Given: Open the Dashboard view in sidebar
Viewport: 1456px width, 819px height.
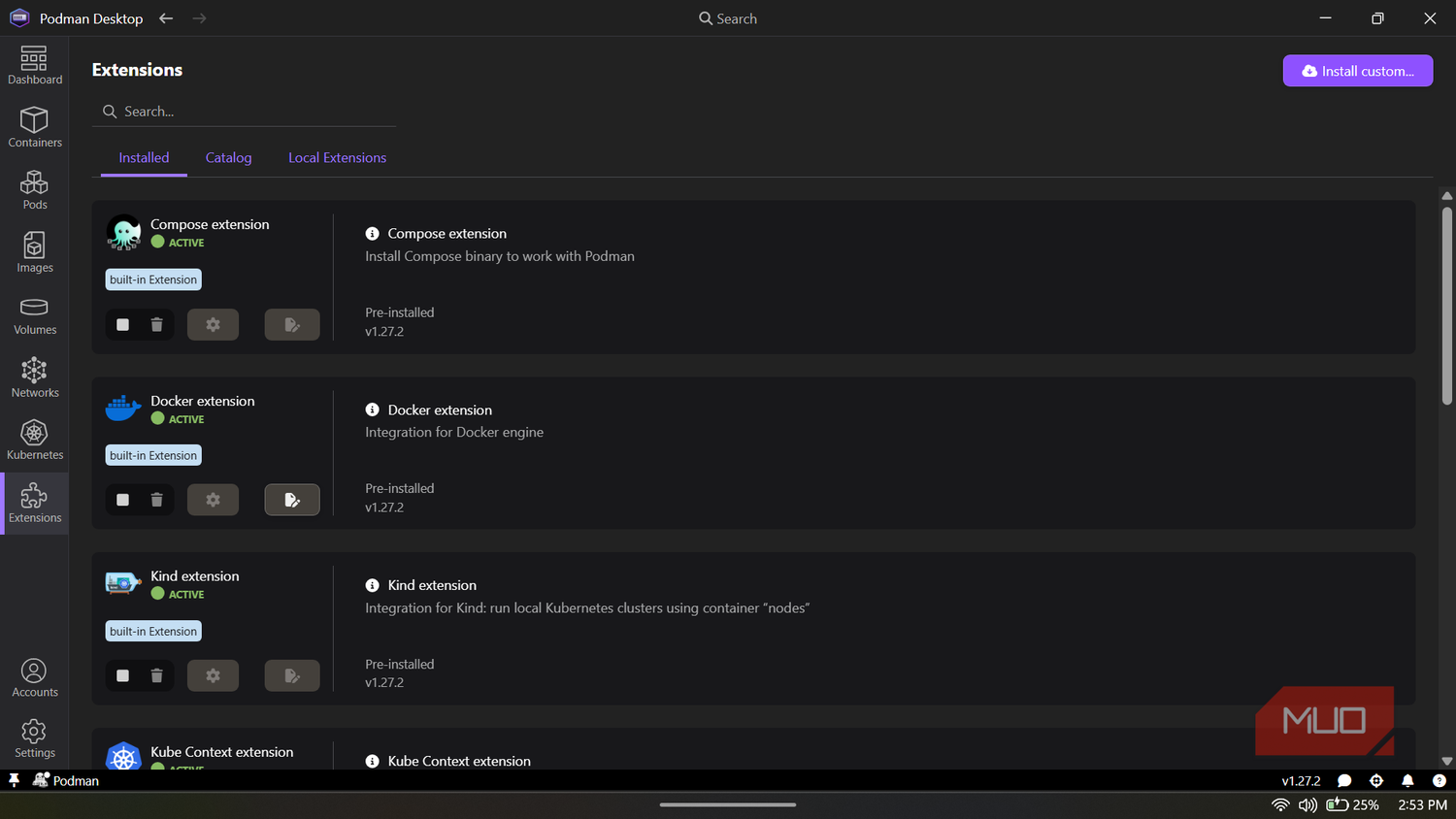Looking at the screenshot, I should pyautogui.click(x=34, y=65).
